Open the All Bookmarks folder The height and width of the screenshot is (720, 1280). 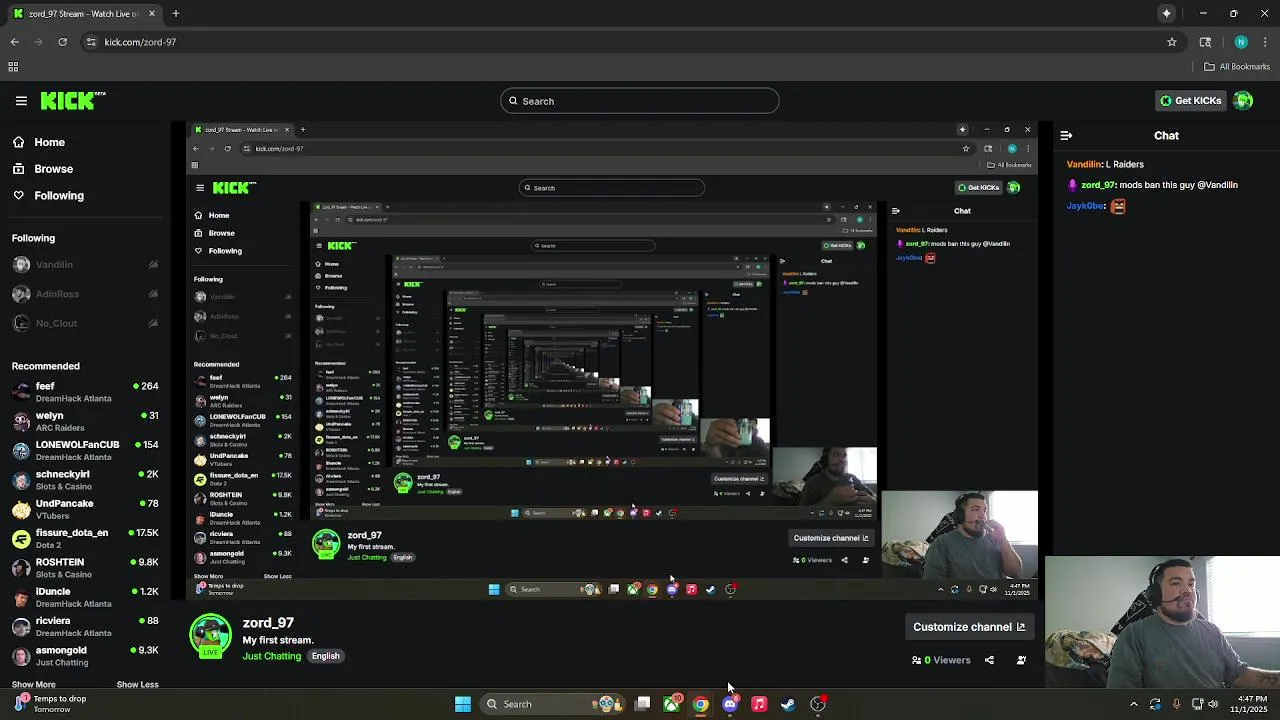[1237, 67]
